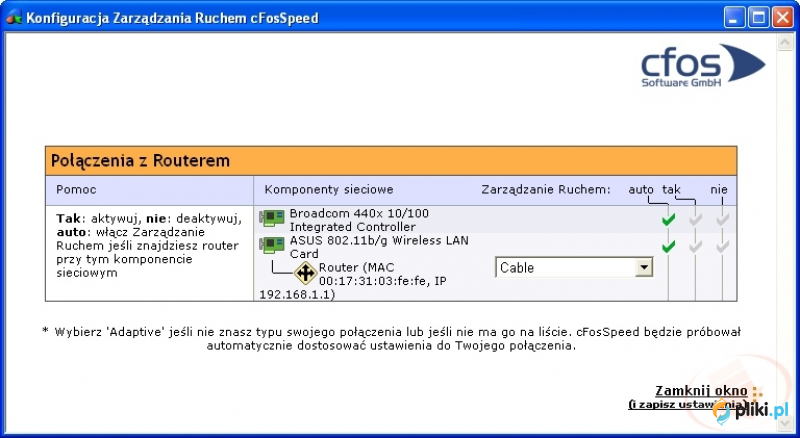Click 'tak' column label
Screen dimensions: 800x438
(671, 189)
